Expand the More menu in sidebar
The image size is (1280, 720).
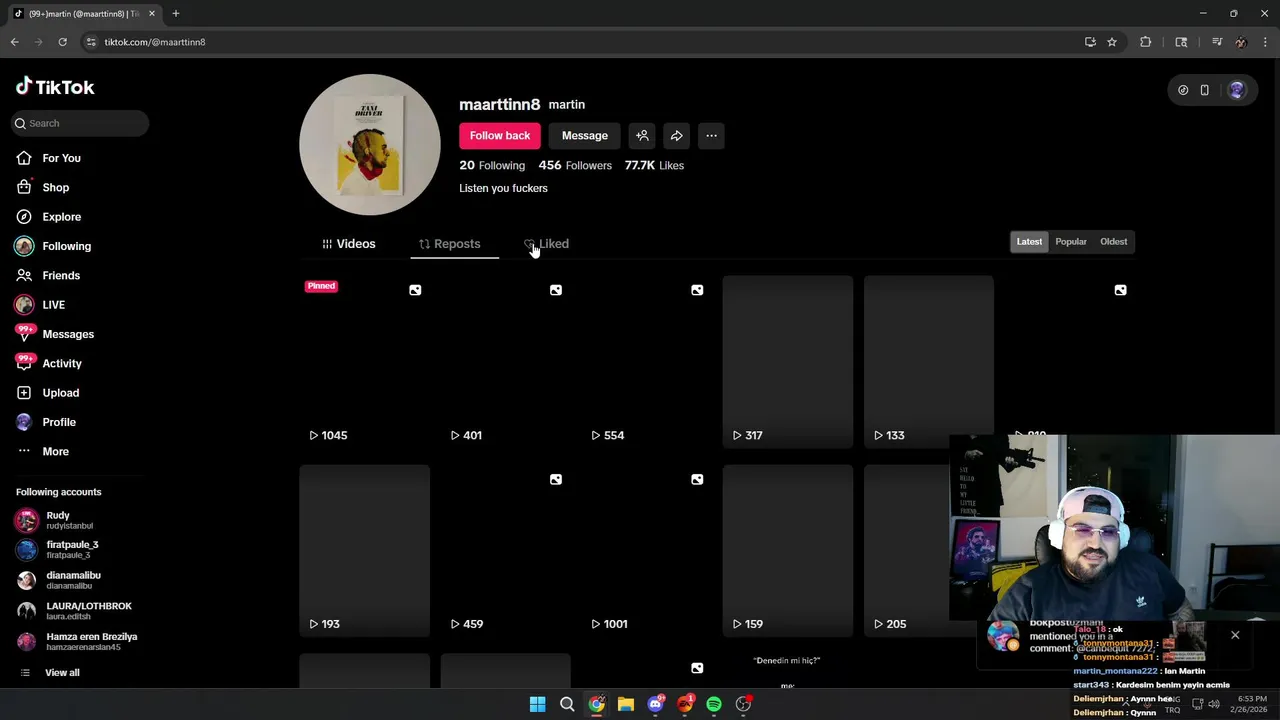(x=42, y=451)
